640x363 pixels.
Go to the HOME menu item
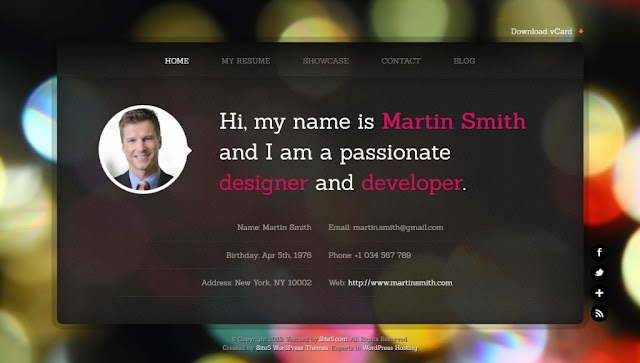[x=177, y=61]
